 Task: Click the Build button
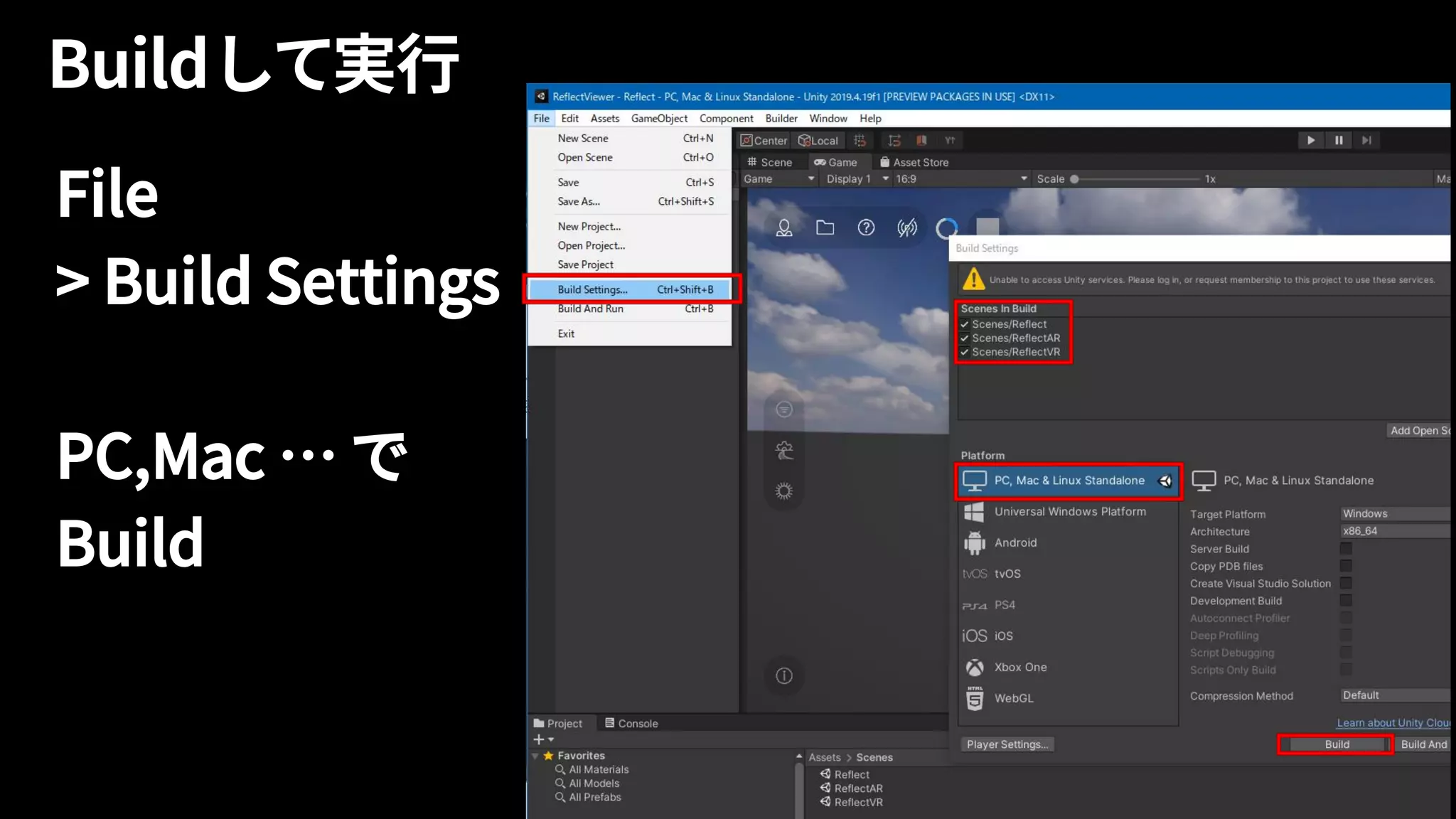click(1337, 744)
